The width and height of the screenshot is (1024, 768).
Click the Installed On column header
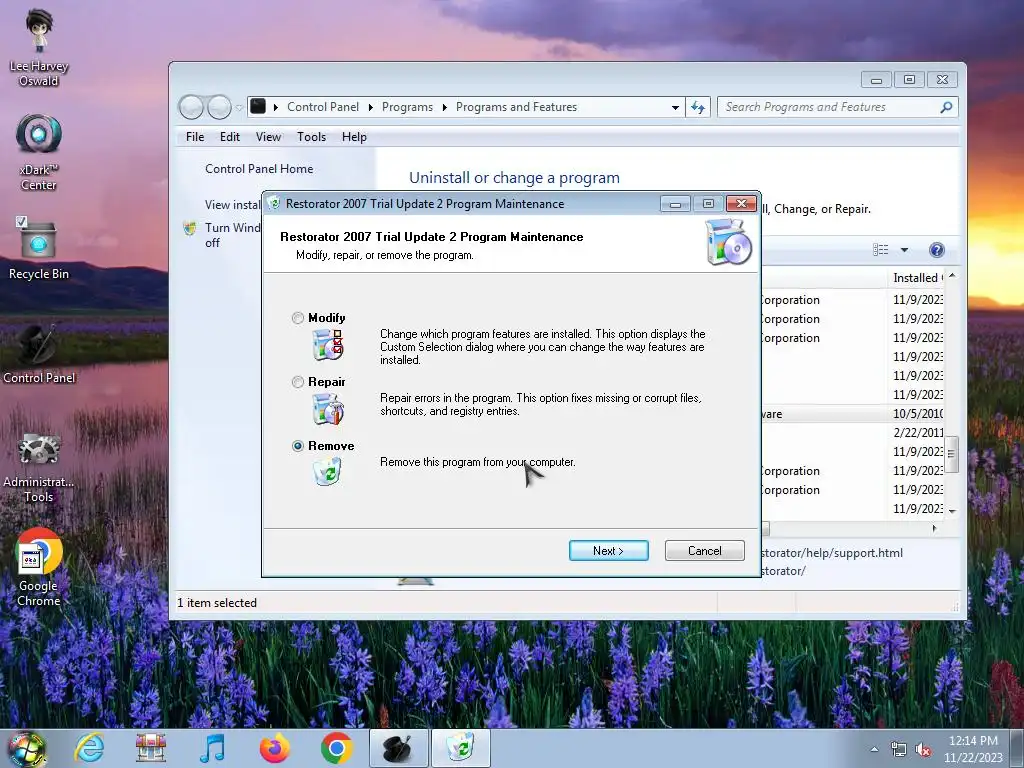pos(916,278)
